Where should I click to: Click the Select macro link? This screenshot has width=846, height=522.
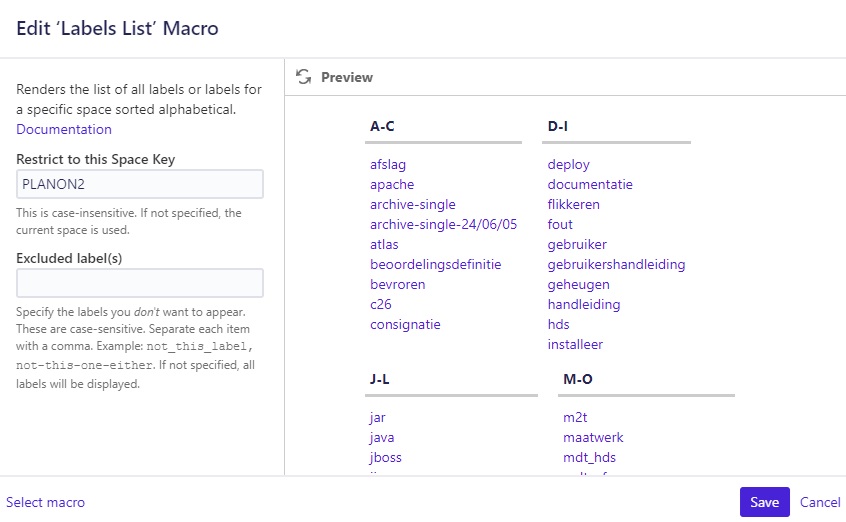(x=45, y=503)
